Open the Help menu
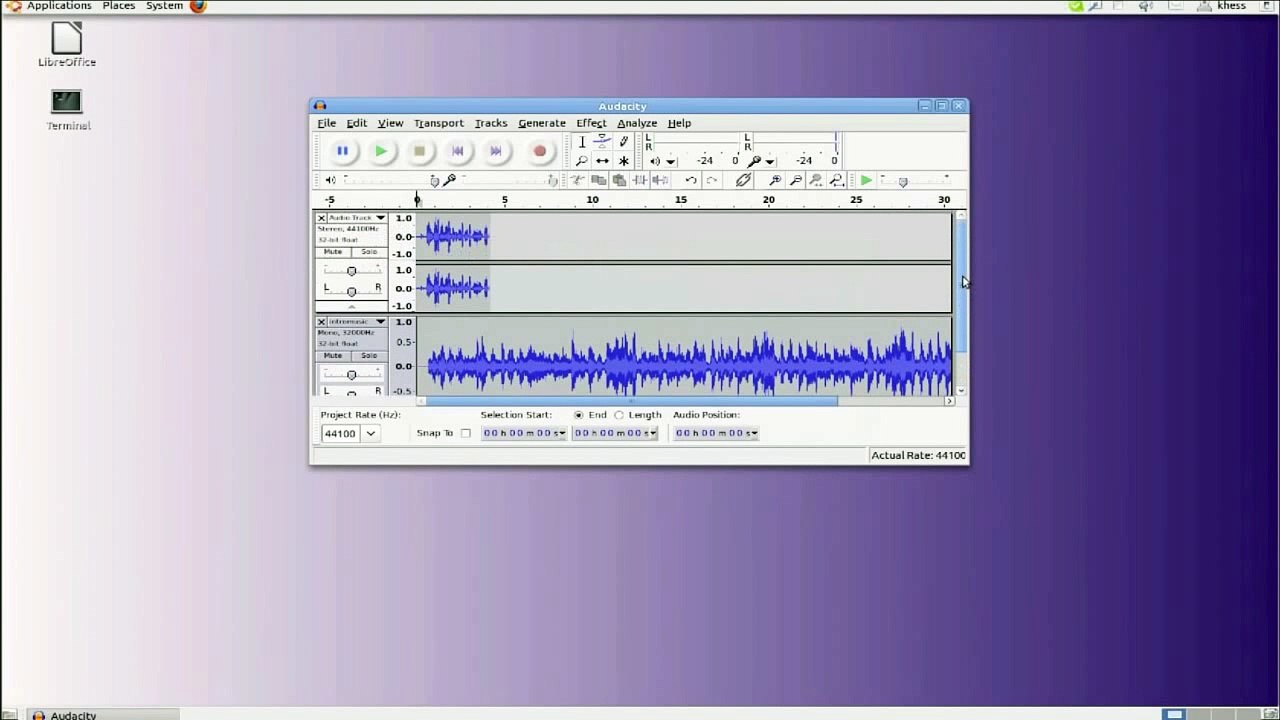The width and height of the screenshot is (1280, 720). pyautogui.click(x=679, y=123)
